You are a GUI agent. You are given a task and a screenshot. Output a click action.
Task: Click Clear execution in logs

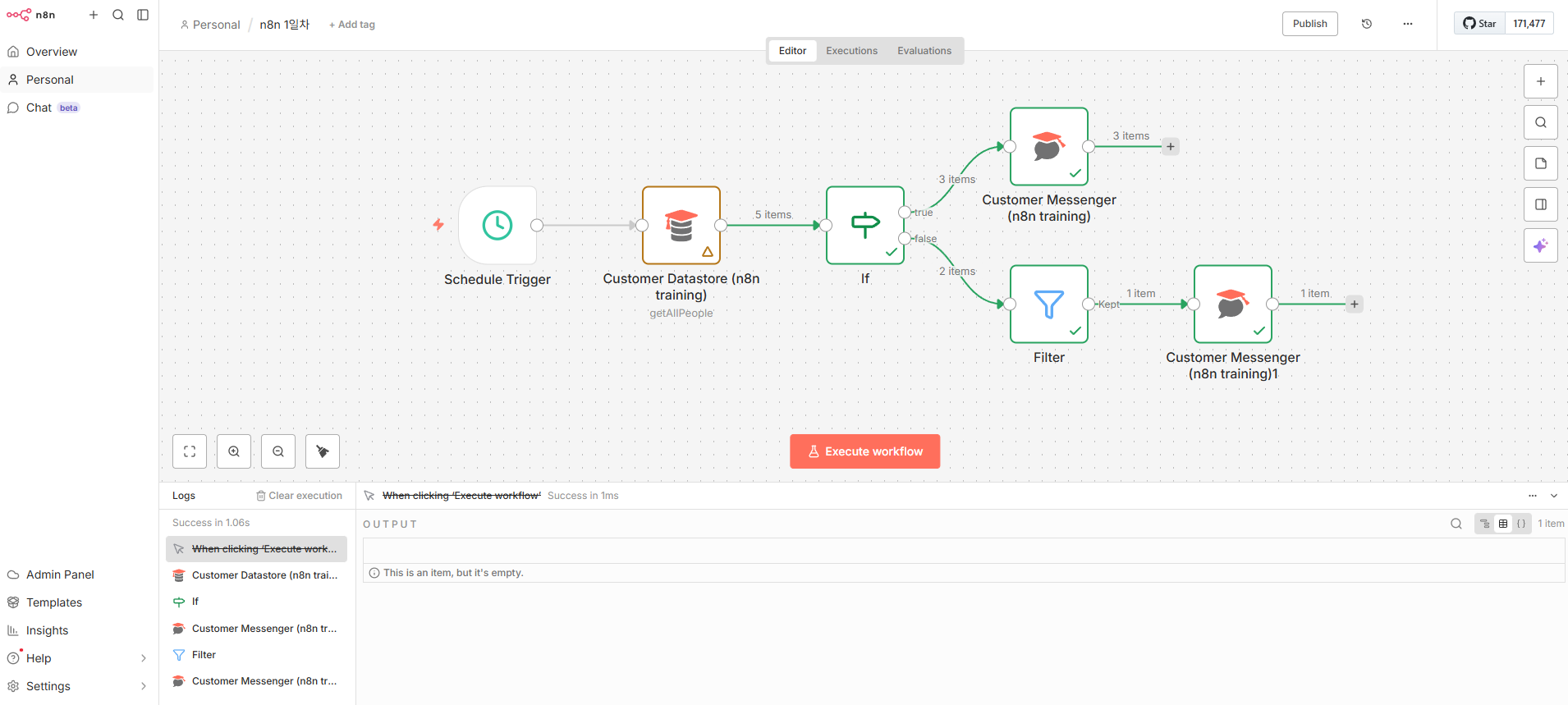point(299,496)
